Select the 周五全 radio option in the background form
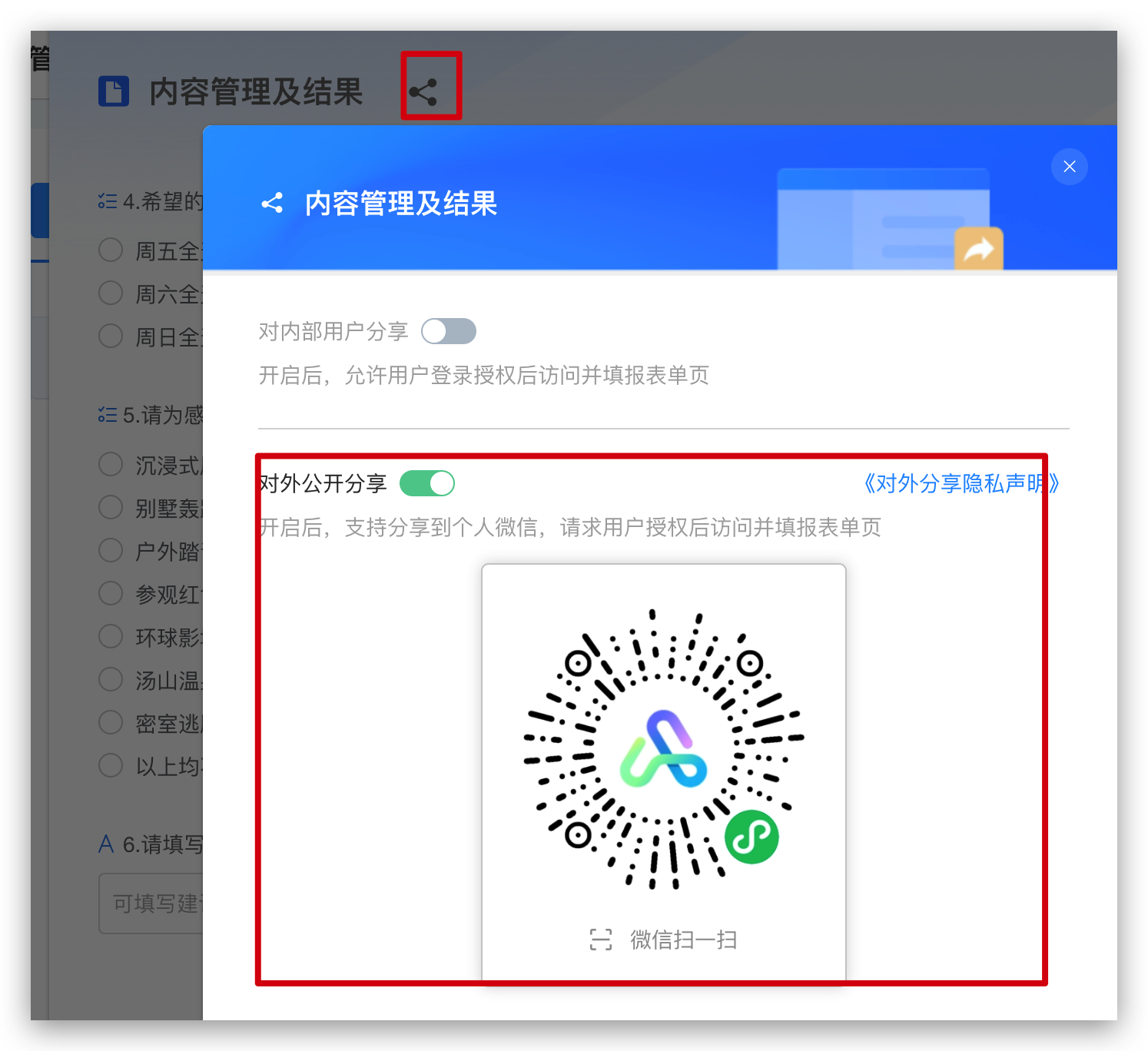 point(111,250)
